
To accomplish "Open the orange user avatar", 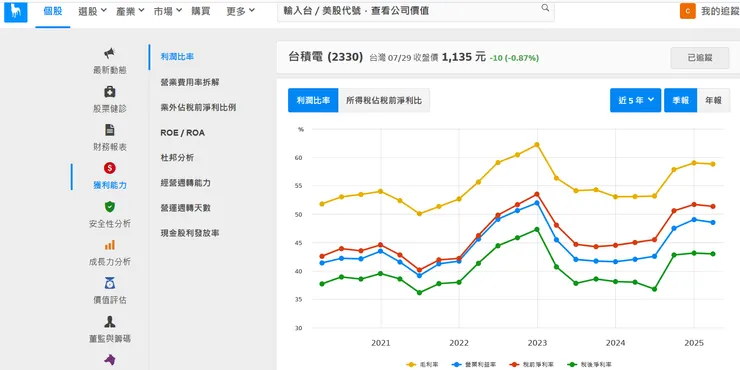I will point(688,11).
